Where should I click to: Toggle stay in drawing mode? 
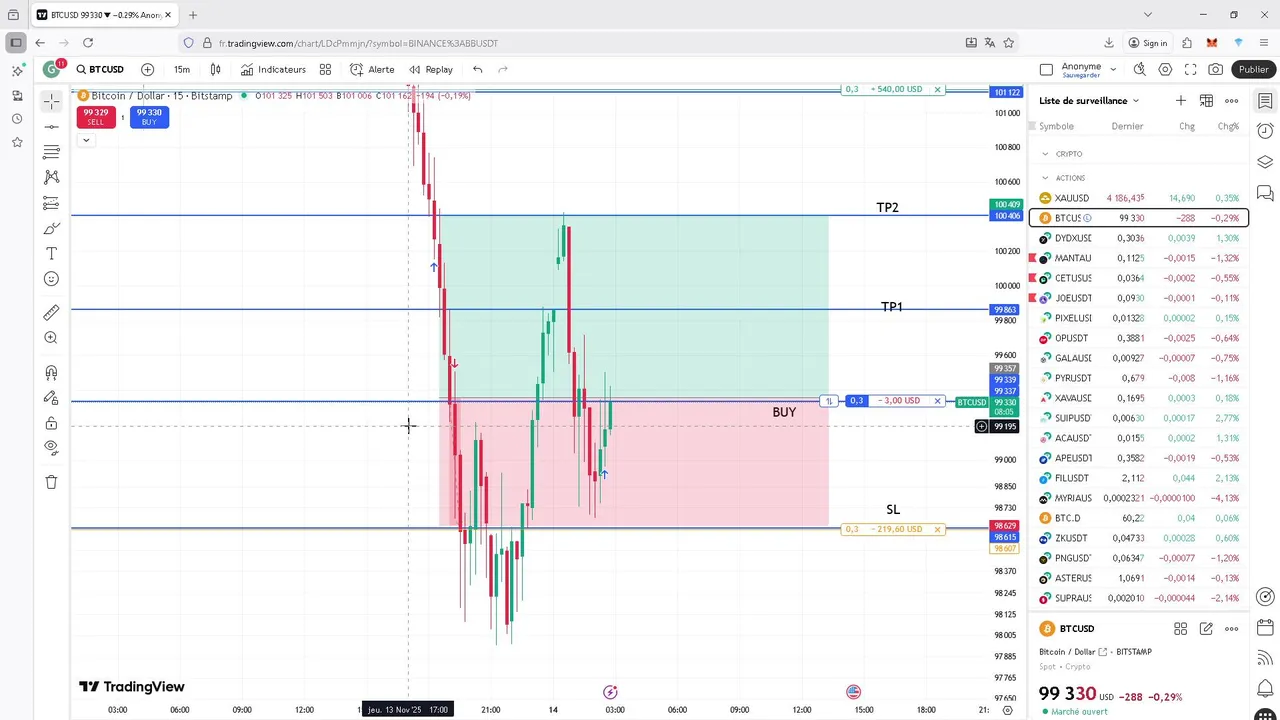coord(51,398)
